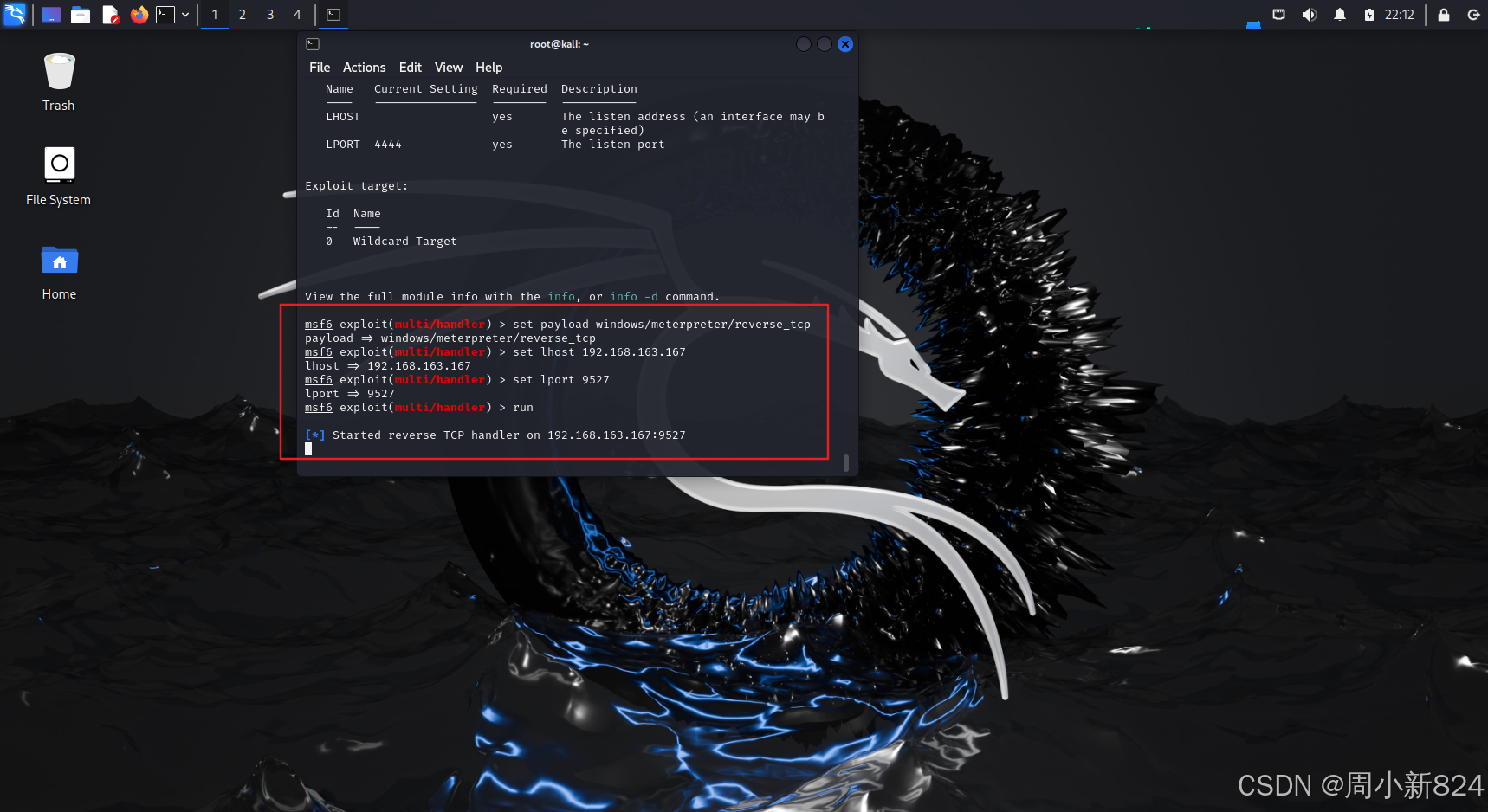The image size is (1488, 812).
Task: Click the terminal window title bar icon
Action: (314, 44)
